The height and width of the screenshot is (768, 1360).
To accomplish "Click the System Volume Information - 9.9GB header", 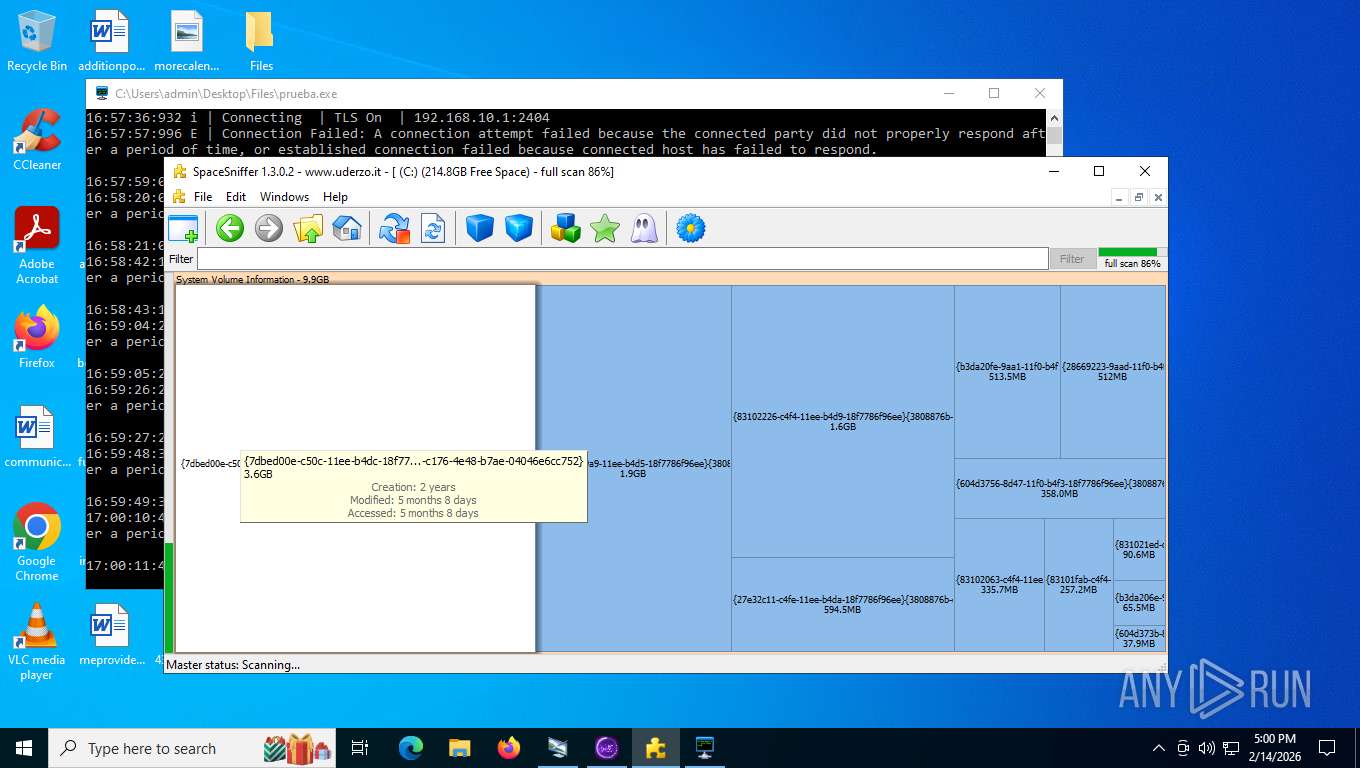I will pos(252,280).
